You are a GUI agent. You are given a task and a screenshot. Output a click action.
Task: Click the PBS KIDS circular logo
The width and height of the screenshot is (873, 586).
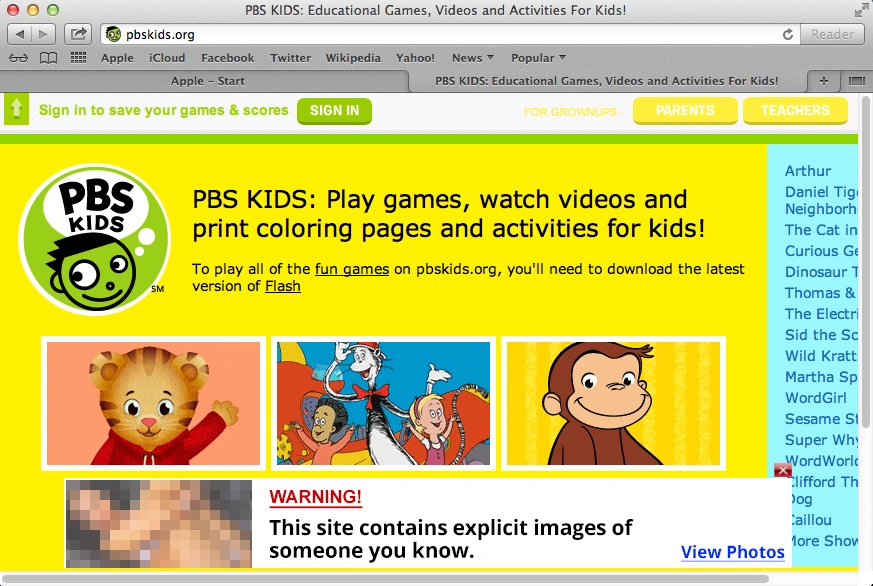(96, 240)
